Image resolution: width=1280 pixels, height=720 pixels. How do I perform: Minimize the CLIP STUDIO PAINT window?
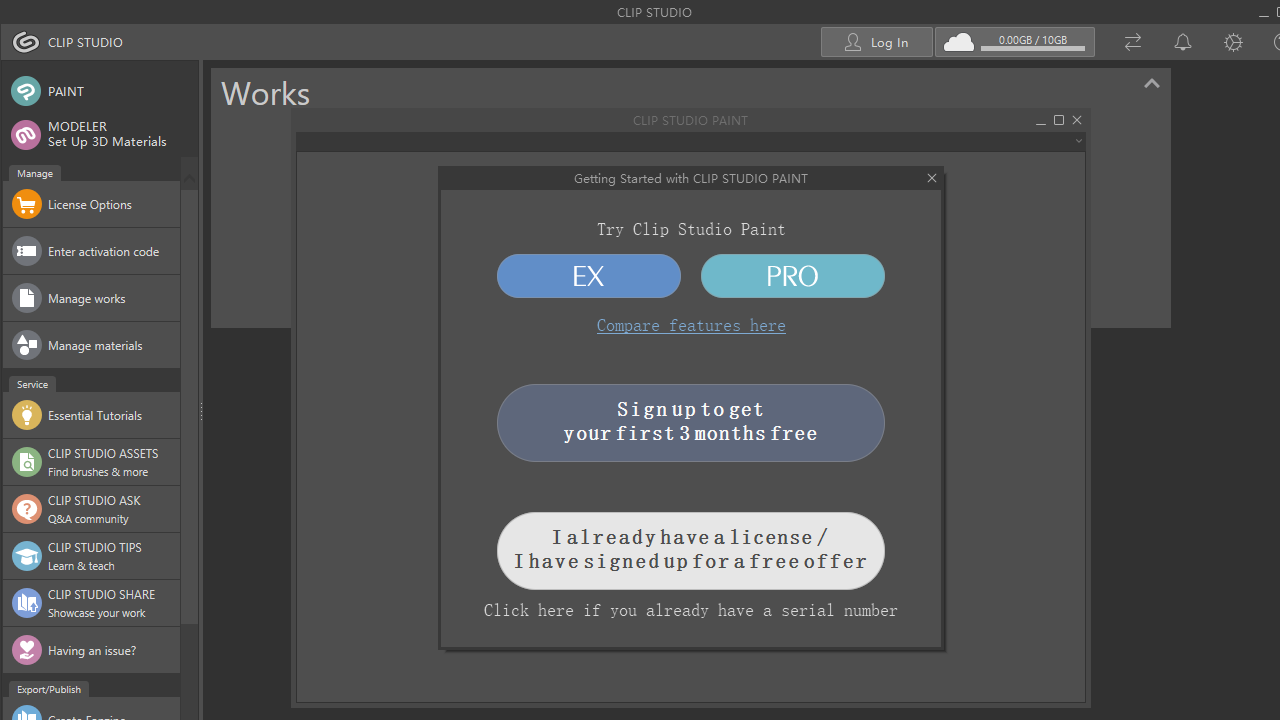[x=1041, y=120]
